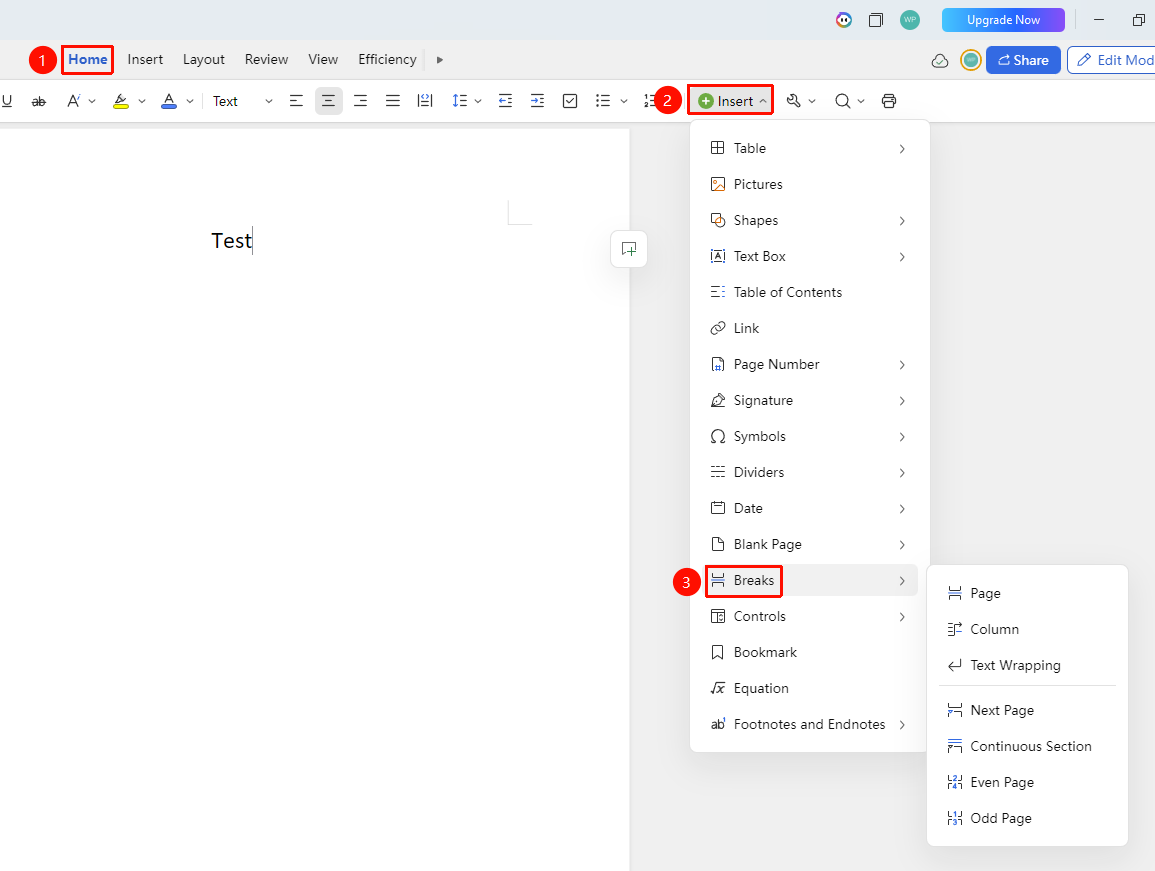Click the line spacing icon
Screen dimensions: 1155x871
[x=460, y=101]
